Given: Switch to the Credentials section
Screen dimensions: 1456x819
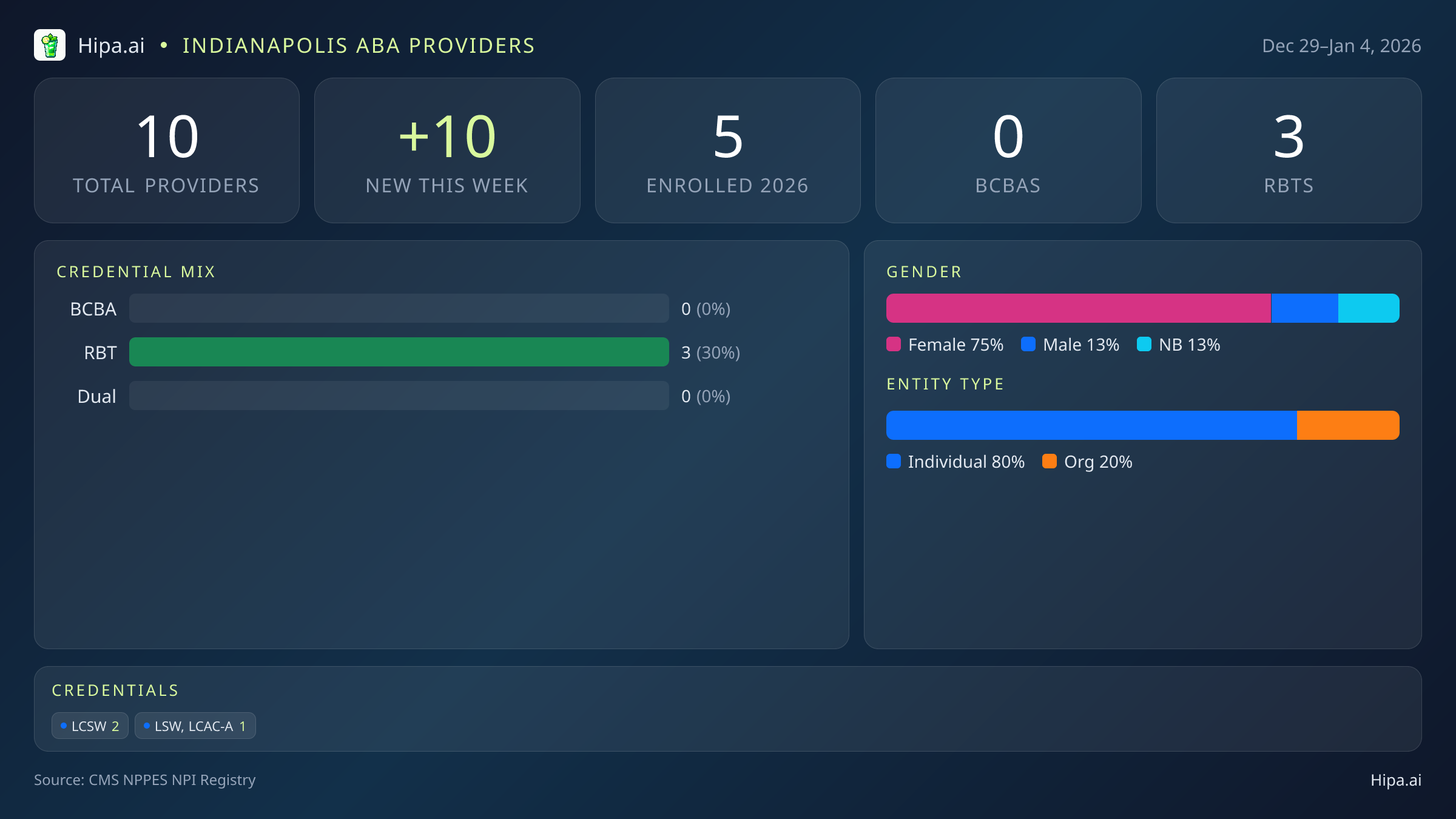Looking at the screenshot, I should click(x=115, y=690).
